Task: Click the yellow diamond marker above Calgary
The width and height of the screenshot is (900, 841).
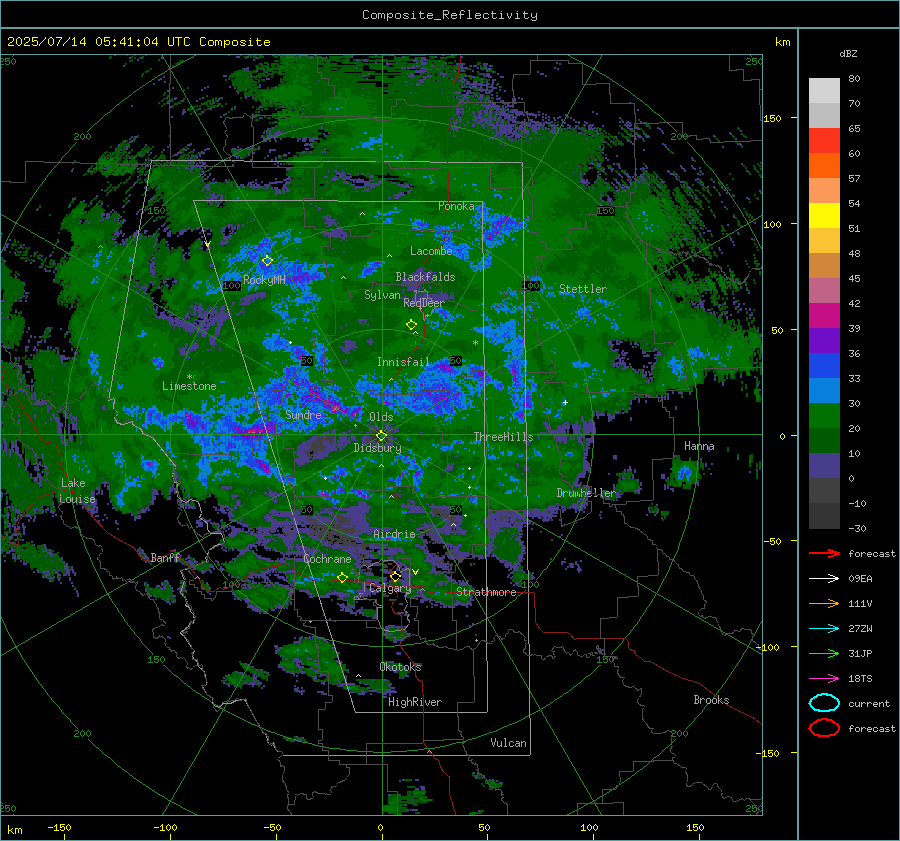Action: click(x=395, y=576)
